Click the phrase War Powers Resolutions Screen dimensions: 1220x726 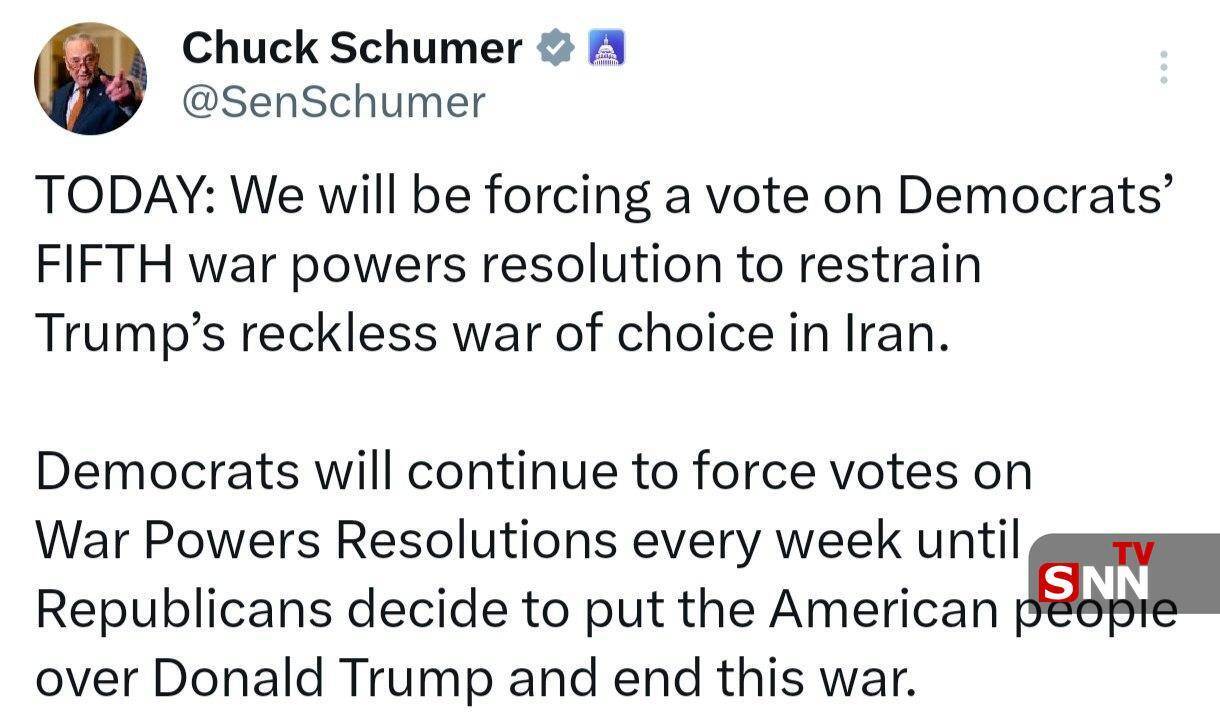[x=326, y=540]
